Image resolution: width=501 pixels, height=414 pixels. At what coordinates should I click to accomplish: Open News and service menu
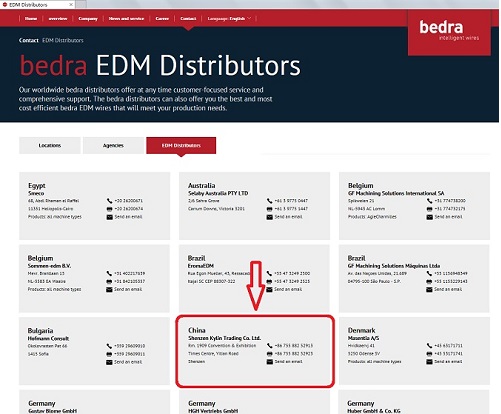tap(126, 18)
